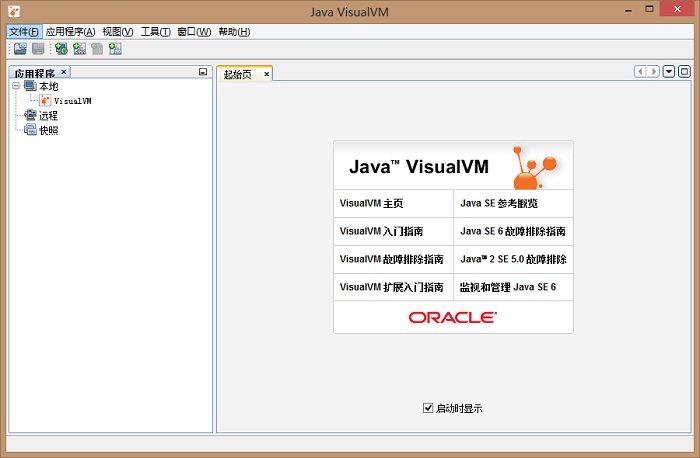
Task: Open the Java 2 SE 5.0 故障排除 link
Action: coord(513,259)
